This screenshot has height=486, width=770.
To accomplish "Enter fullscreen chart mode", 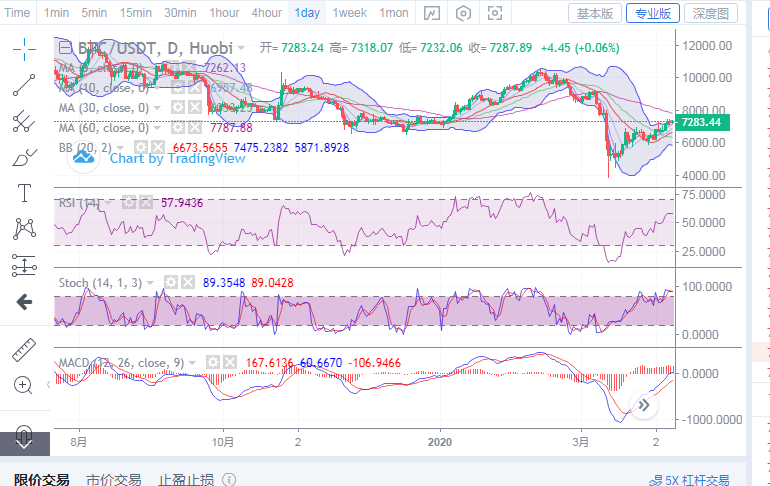I will [x=495, y=13].
